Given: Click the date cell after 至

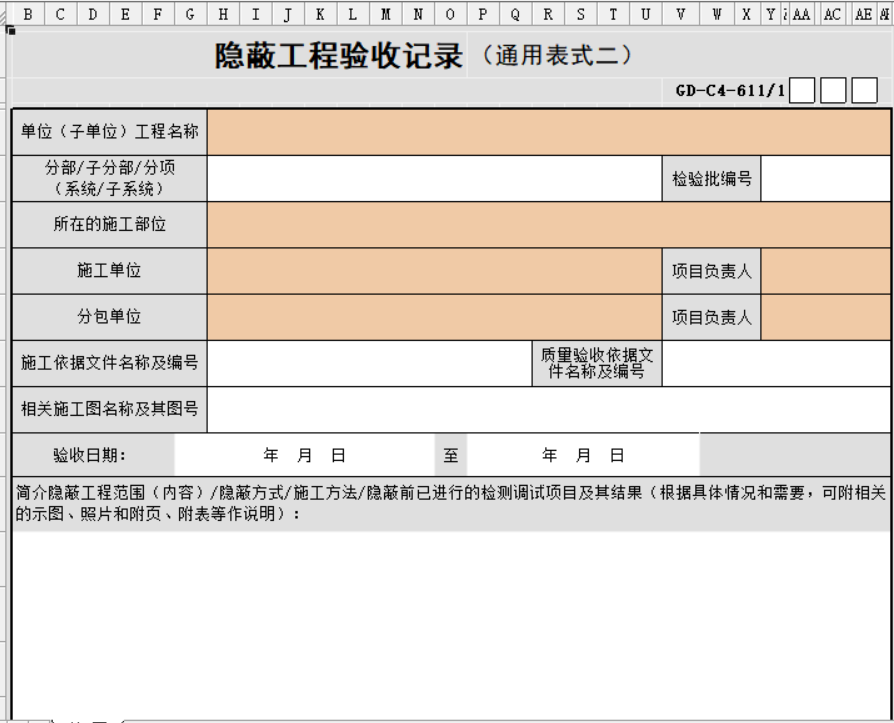Looking at the screenshot, I should tap(580, 450).
